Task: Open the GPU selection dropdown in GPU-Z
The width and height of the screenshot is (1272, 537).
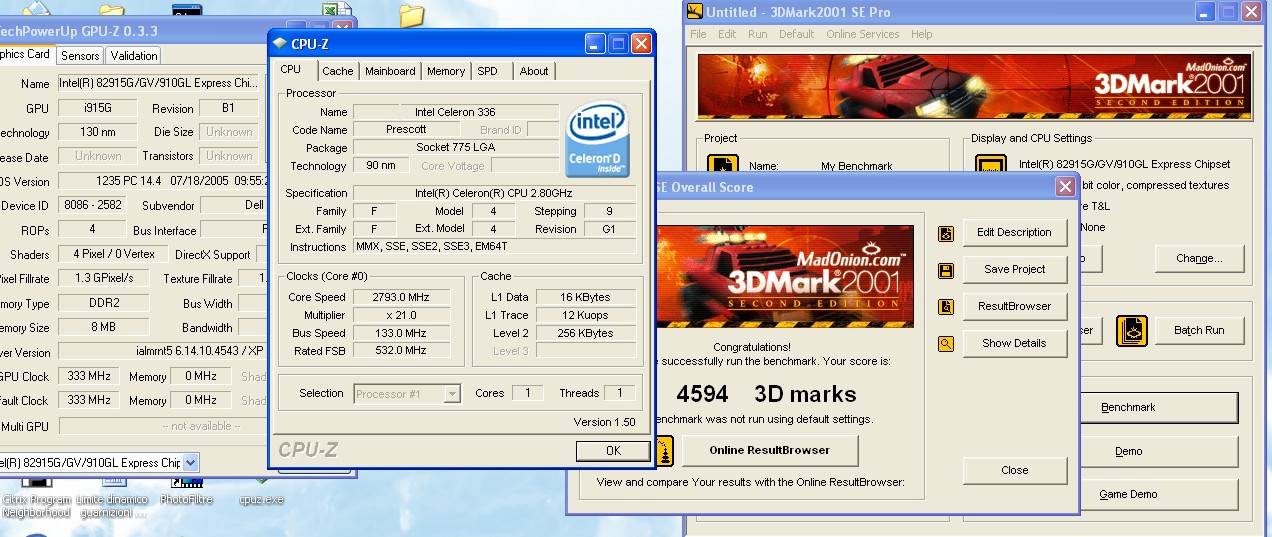Action: [191, 462]
